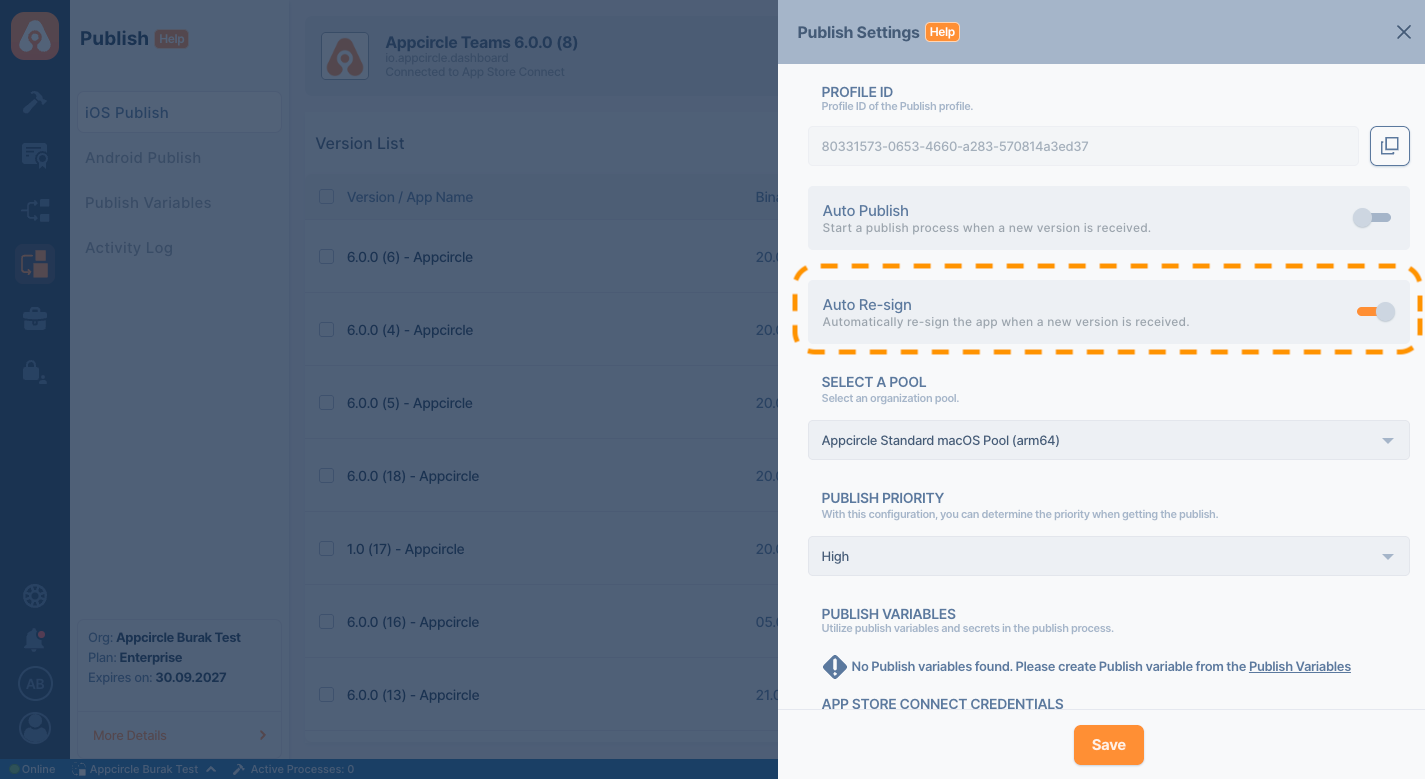
Task: Open the Select a Pool dropdown
Action: (1108, 440)
